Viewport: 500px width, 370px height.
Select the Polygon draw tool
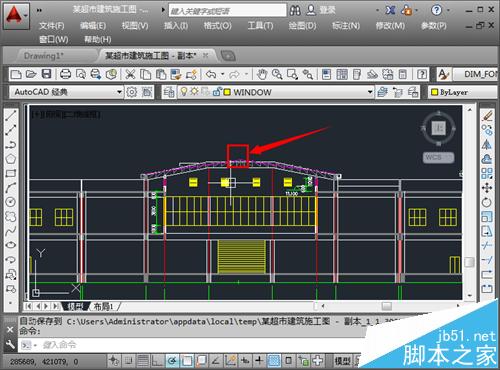11,159
